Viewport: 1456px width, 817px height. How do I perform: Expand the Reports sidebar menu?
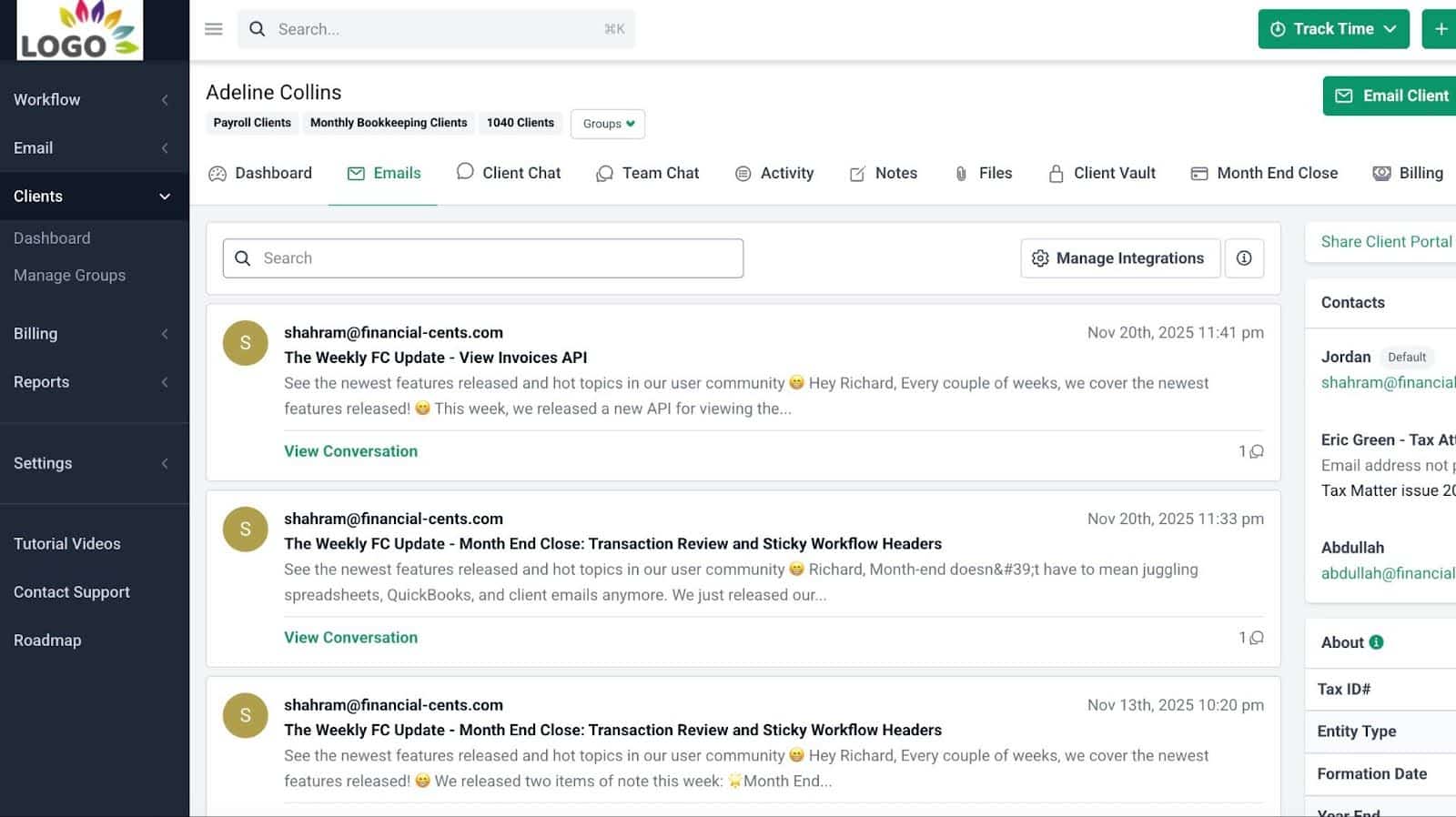pyautogui.click(x=95, y=382)
